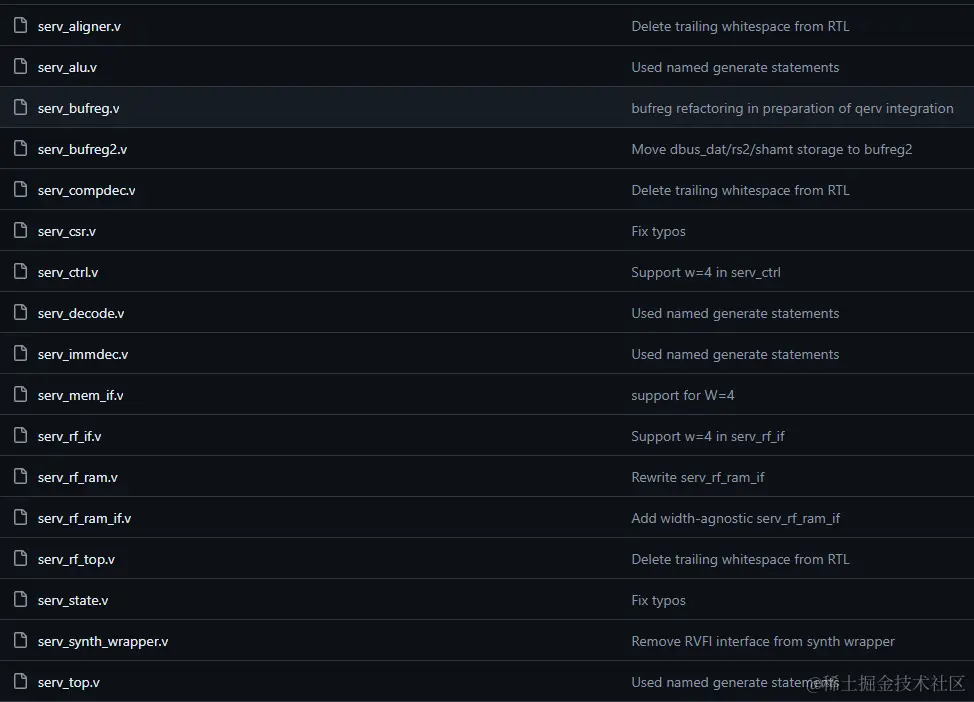
Task: Open the serv_immdec.v file
Action: (83, 354)
